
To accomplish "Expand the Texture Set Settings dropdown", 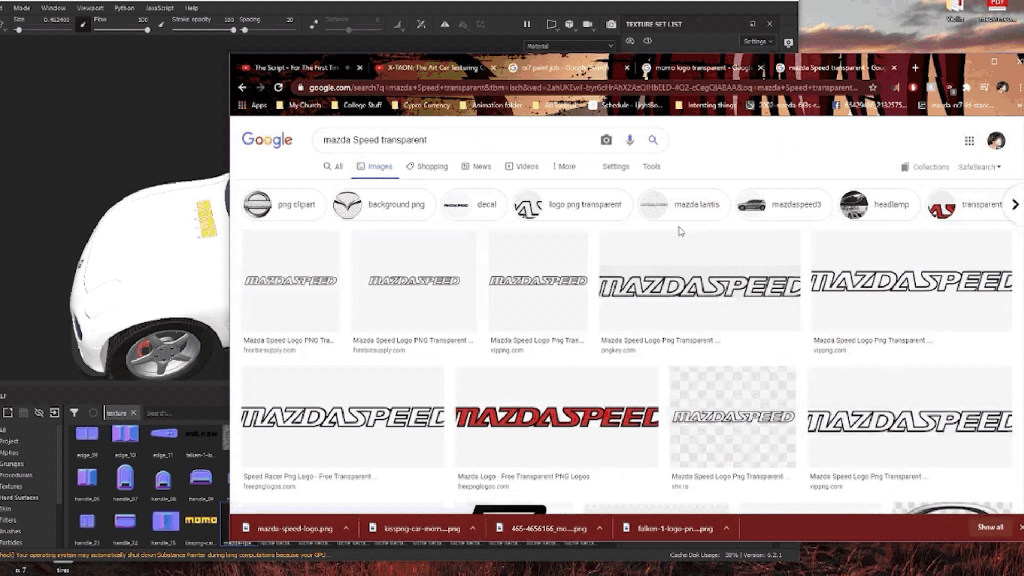I will click(758, 41).
